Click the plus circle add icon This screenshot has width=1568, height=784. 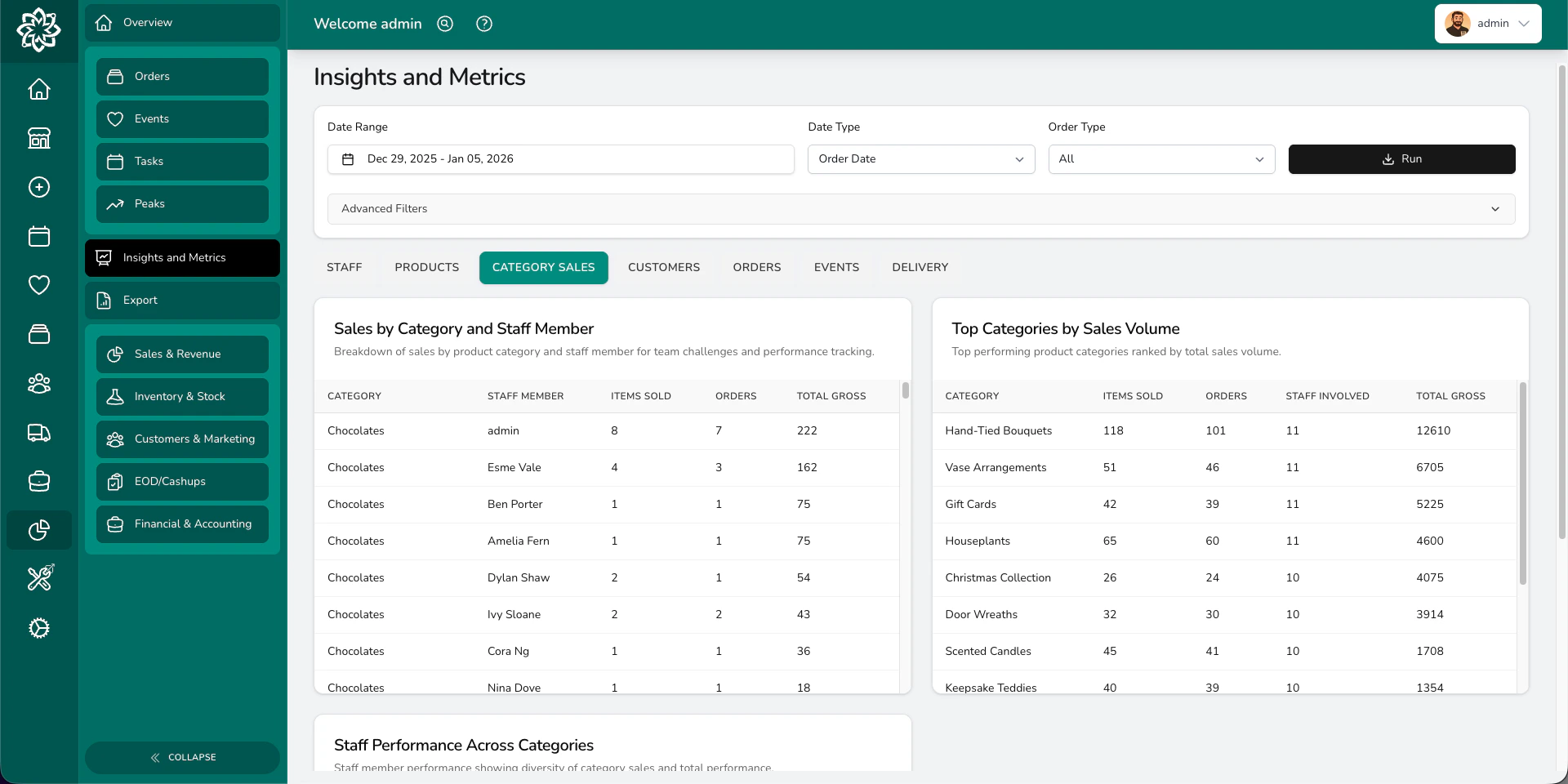tap(39, 187)
